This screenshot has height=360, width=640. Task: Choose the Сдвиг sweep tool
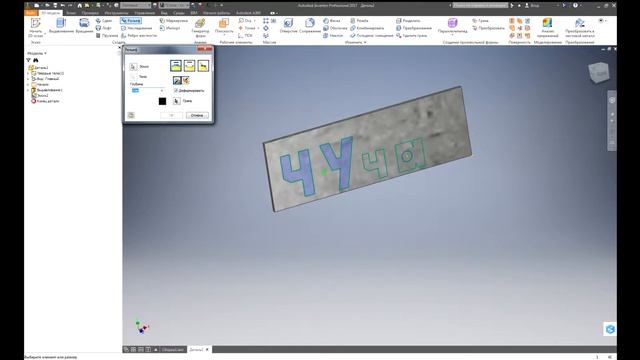tap(104, 20)
